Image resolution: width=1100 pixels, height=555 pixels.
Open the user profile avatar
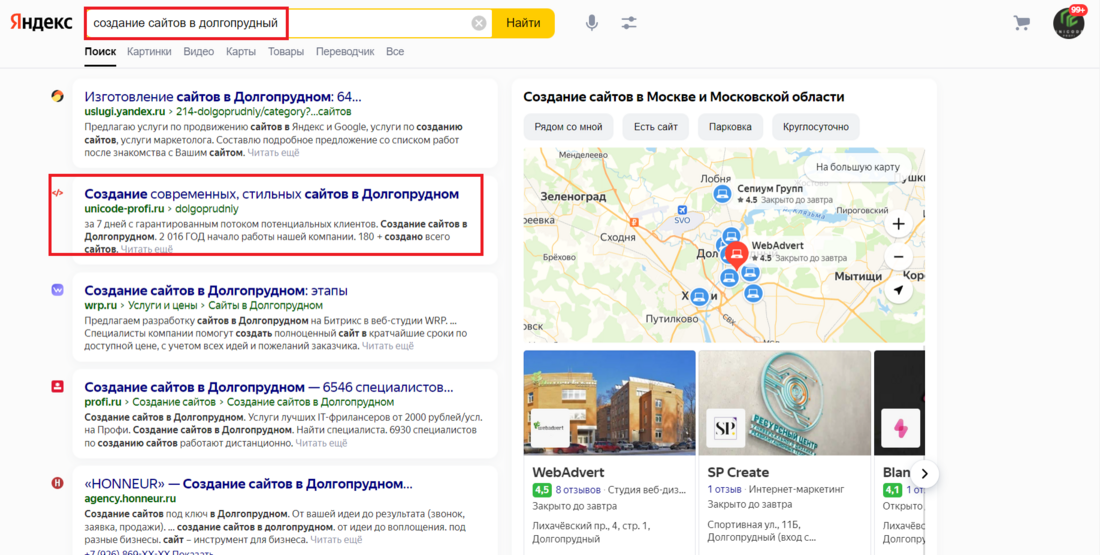[x=1068, y=23]
